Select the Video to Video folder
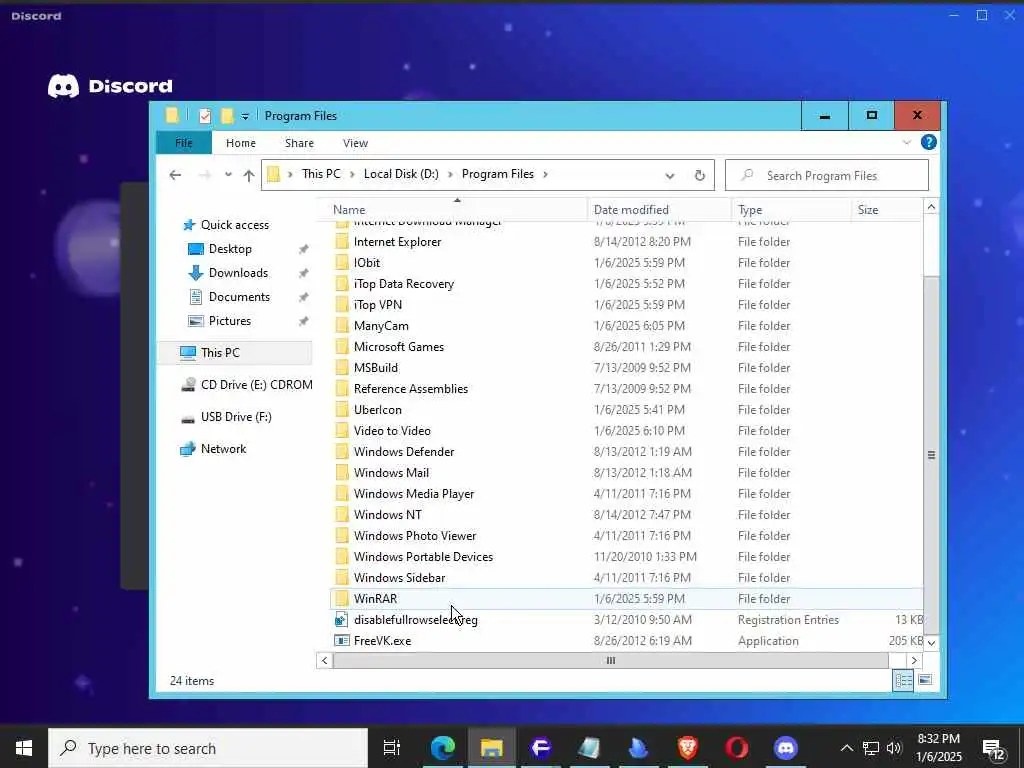The image size is (1024, 768). click(392, 431)
